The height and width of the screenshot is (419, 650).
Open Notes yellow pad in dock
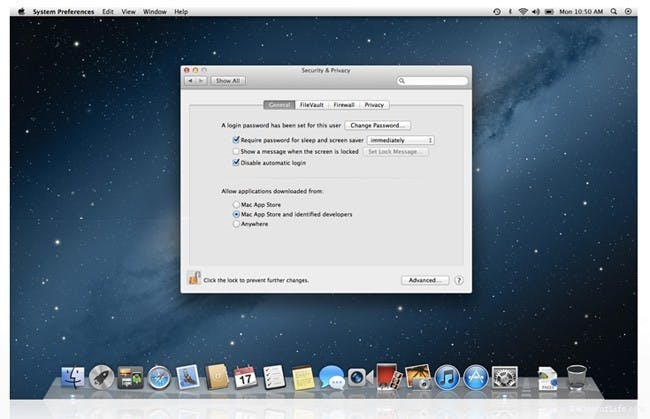(x=303, y=378)
